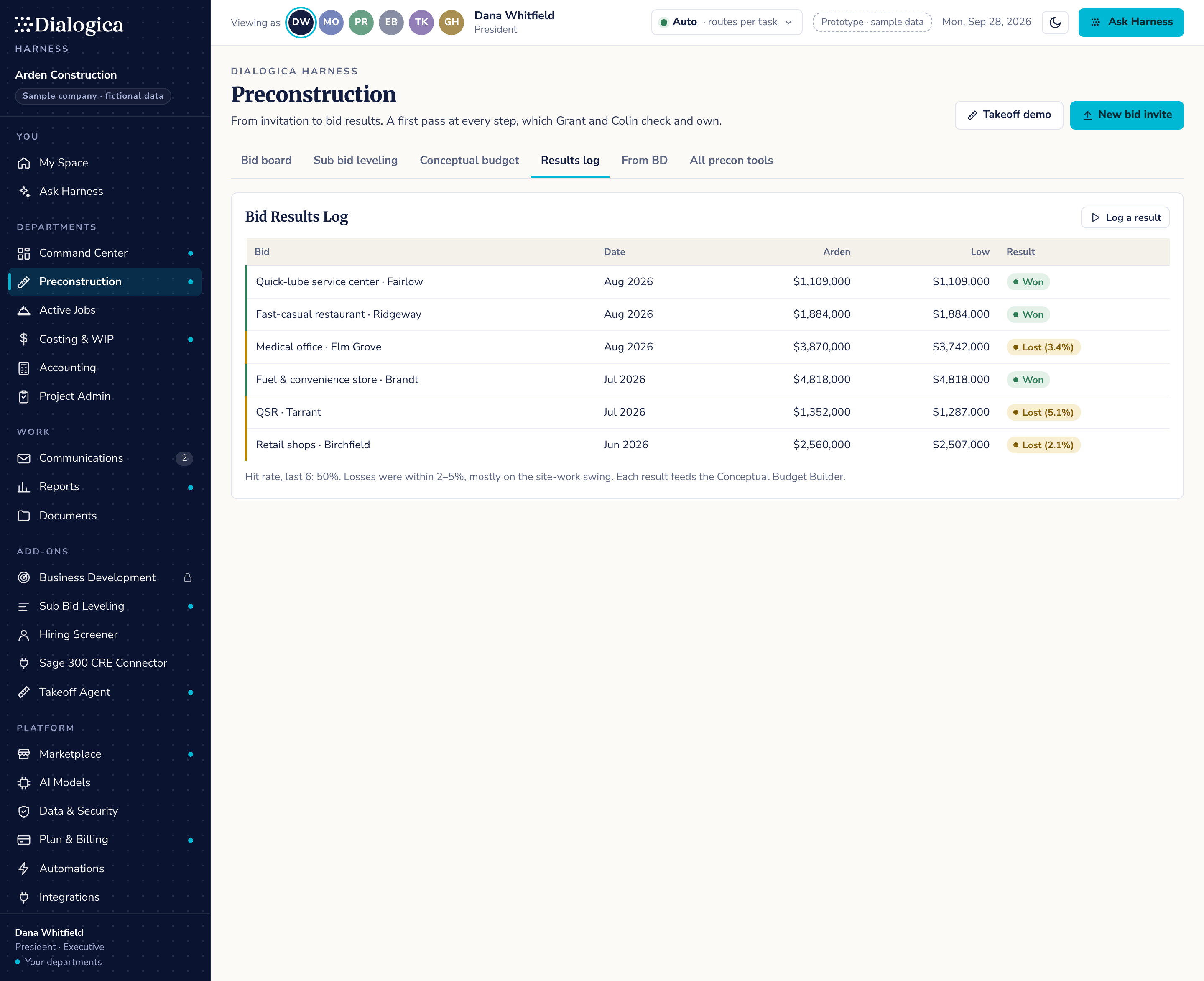
Task: View as TK user avatar
Action: tap(421, 22)
